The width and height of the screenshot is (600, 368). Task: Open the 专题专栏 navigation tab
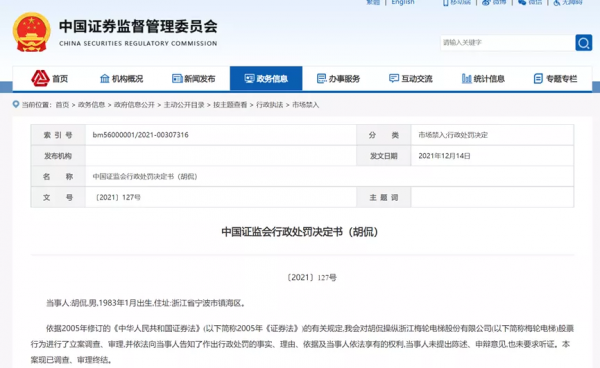[x=555, y=78]
